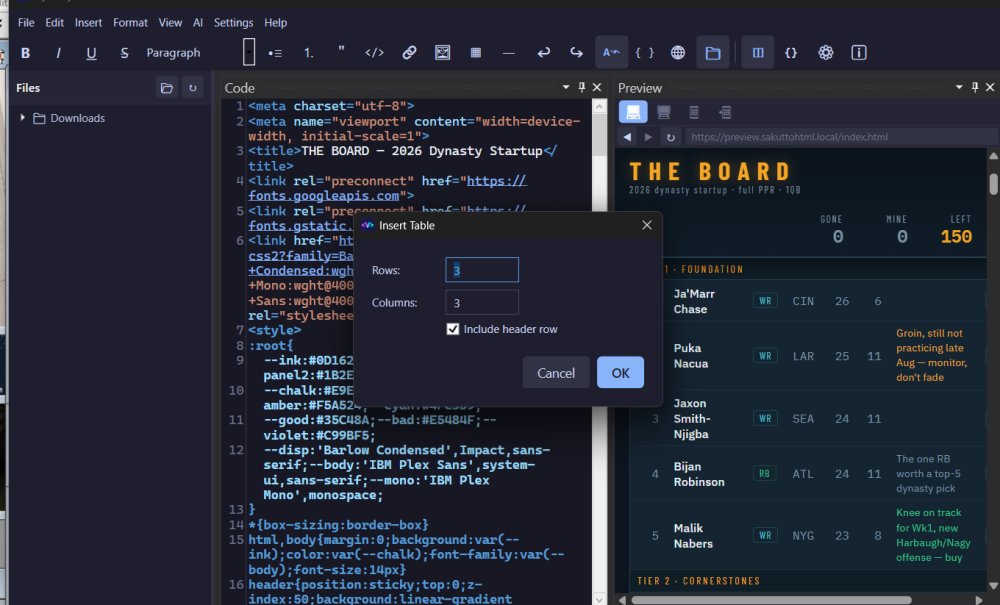The image size is (1000, 605).
Task: Open the Format menu
Action: (x=130, y=22)
